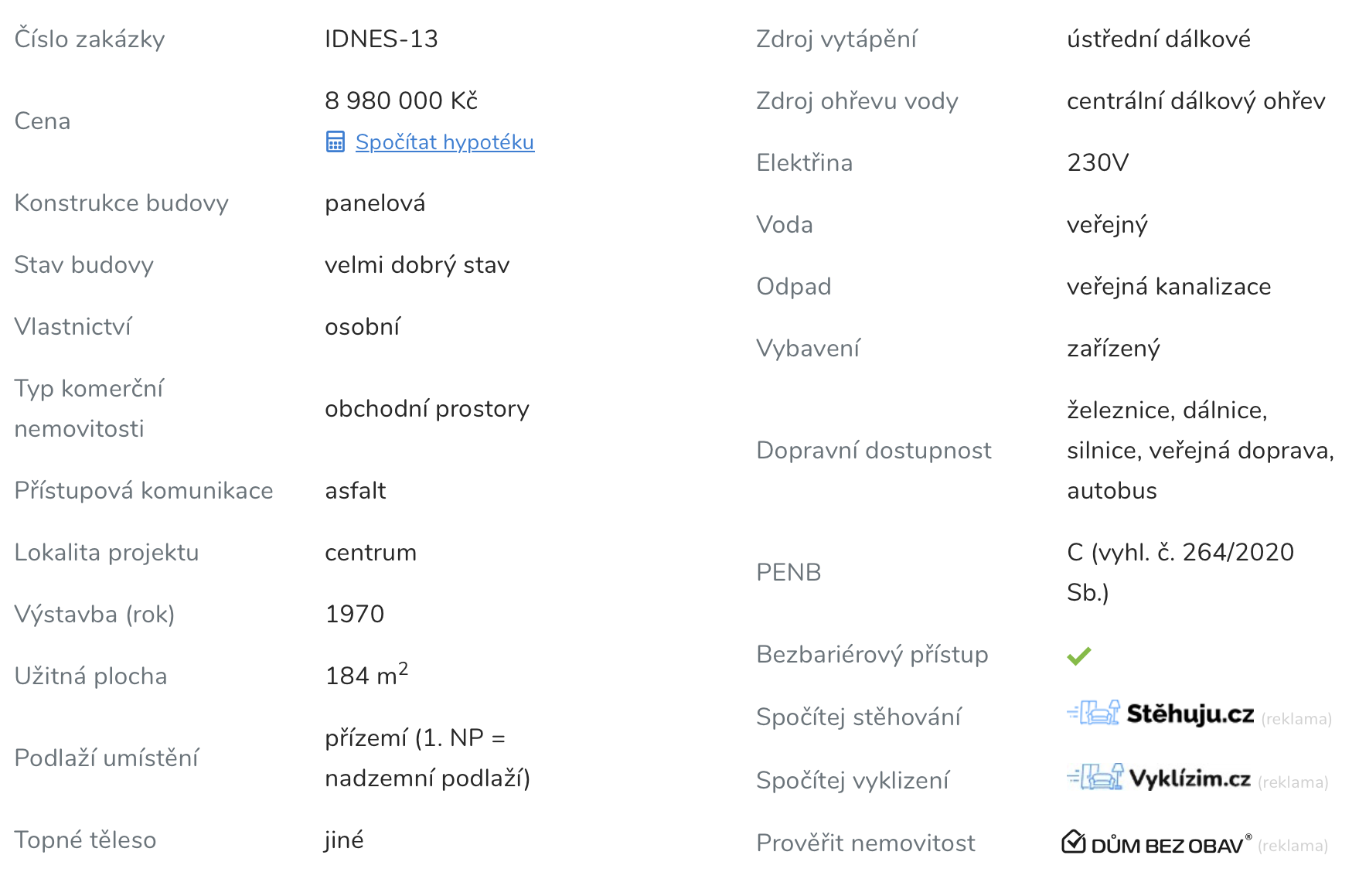The width and height of the screenshot is (1359, 896).
Task: Click the 184 m² usable area value
Action: (x=366, y=675)
